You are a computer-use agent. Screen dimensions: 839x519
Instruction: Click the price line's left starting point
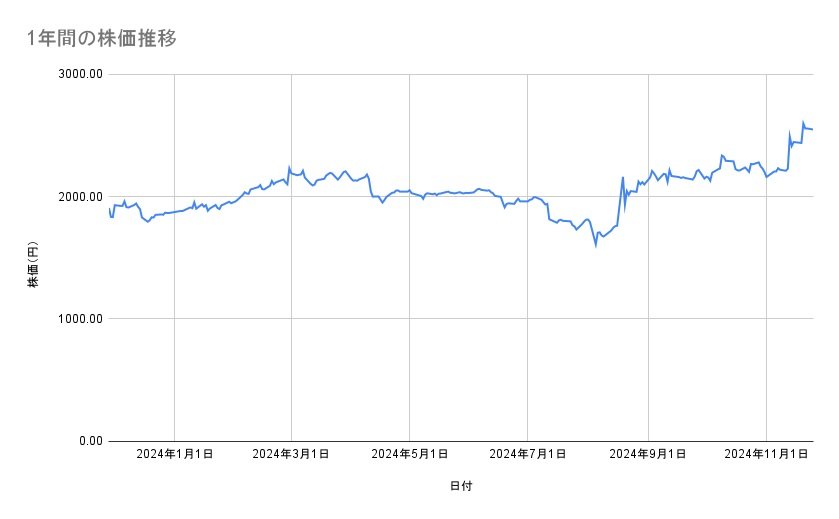coord(109,208)
